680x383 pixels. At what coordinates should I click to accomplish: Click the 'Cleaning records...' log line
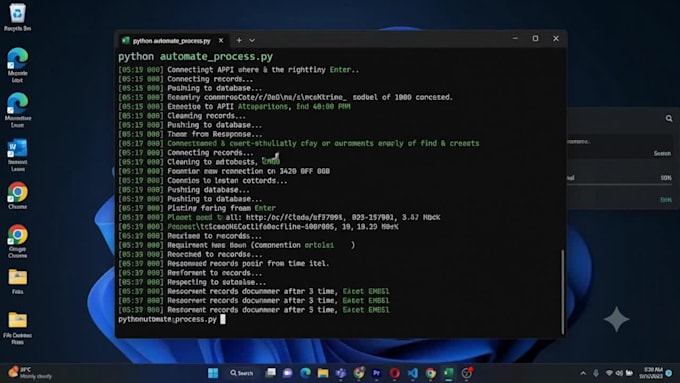(x=182, y=116)
